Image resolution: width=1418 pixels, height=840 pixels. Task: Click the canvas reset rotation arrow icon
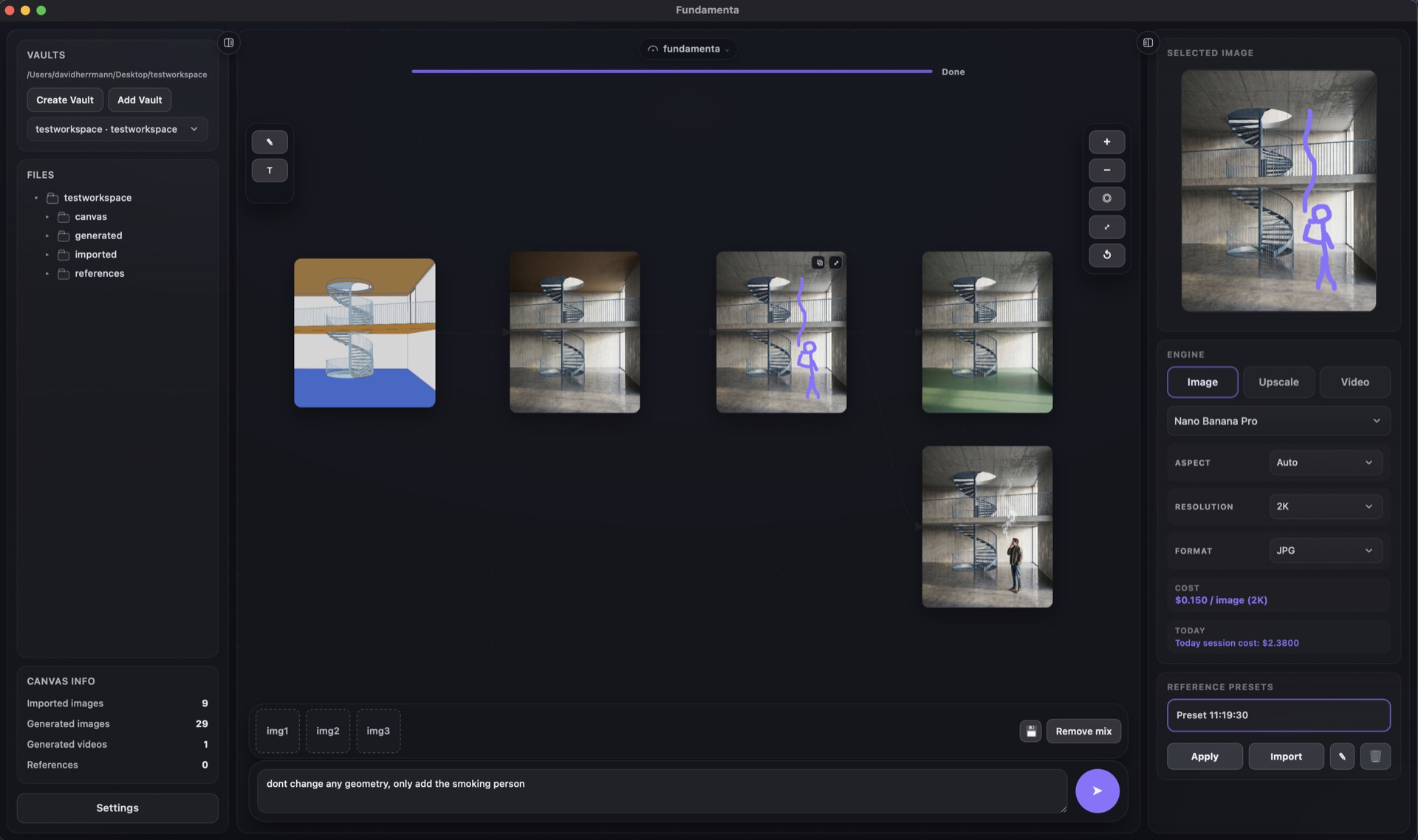[x=1106, y=255]
